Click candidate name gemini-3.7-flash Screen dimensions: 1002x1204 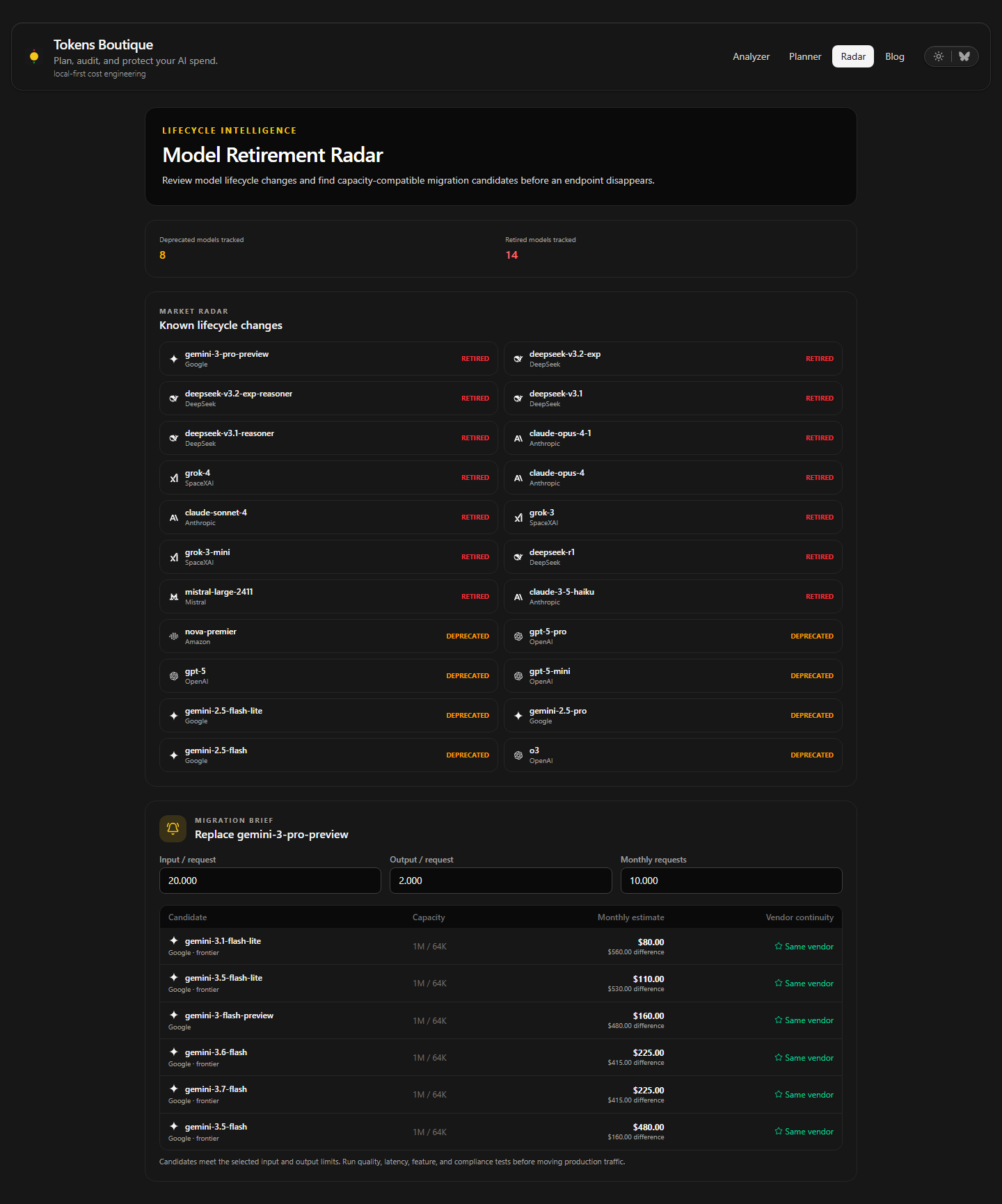(216, 1089)
